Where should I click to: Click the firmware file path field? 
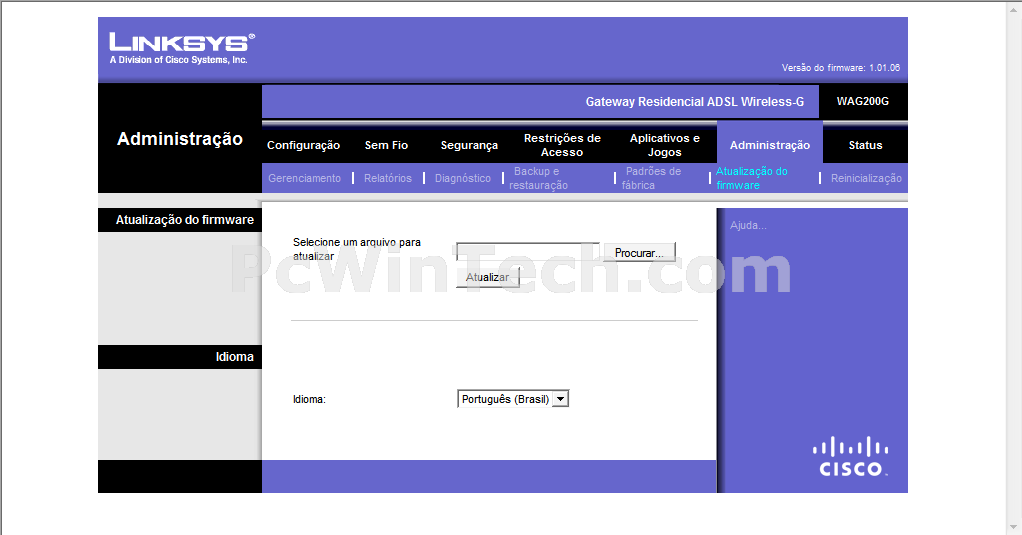[528, 252]
